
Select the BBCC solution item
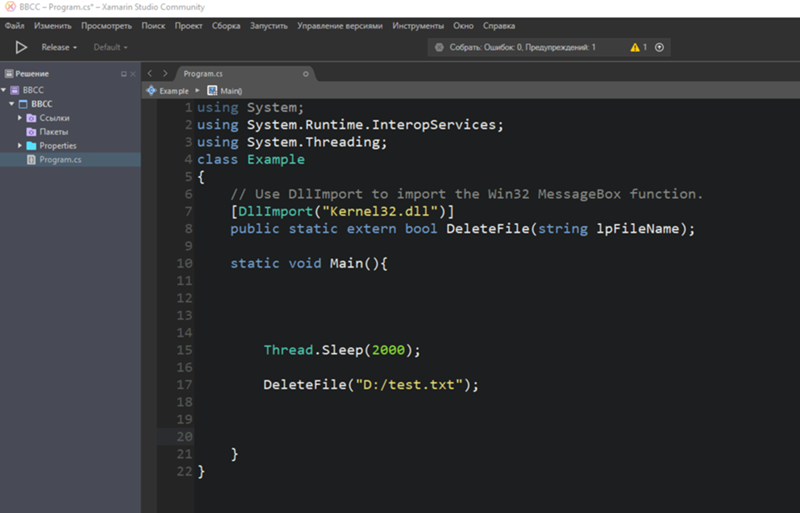[x=33, y=90]
